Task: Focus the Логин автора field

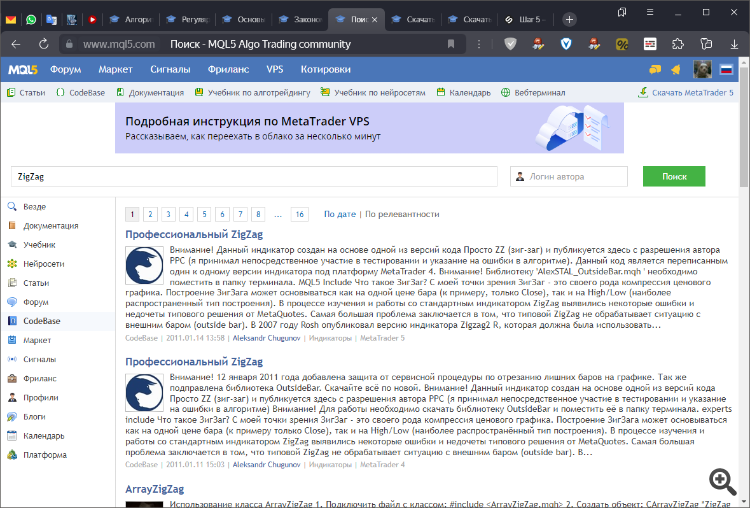Action: point(569,177)
